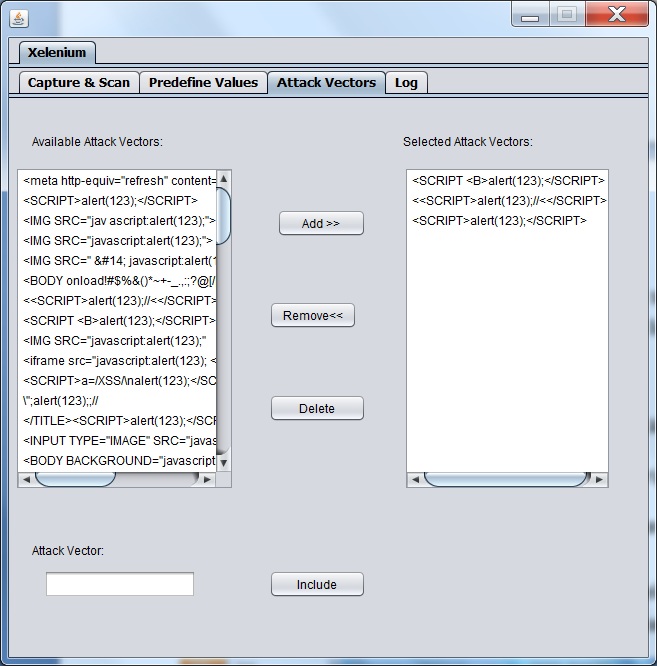Click down arrow of available list scrollbar
Screen dimensions: 657x666
tap(224, 463)
